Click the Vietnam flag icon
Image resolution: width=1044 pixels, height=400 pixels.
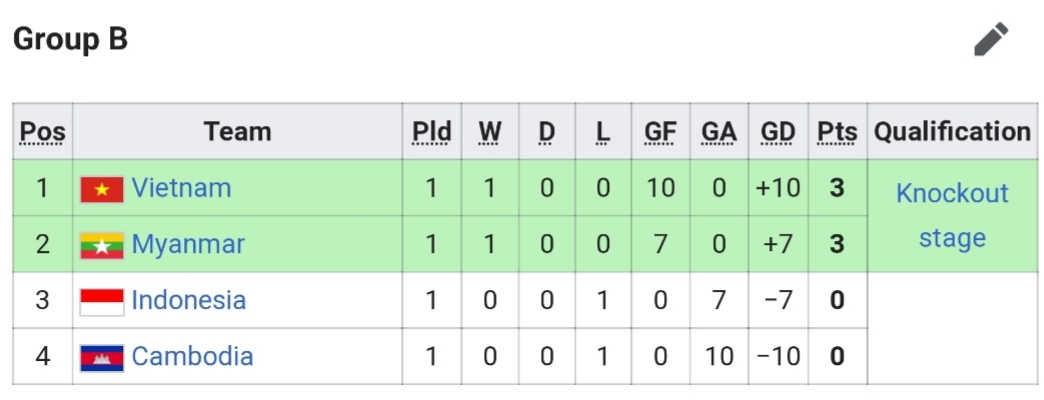tap(102, 189)
